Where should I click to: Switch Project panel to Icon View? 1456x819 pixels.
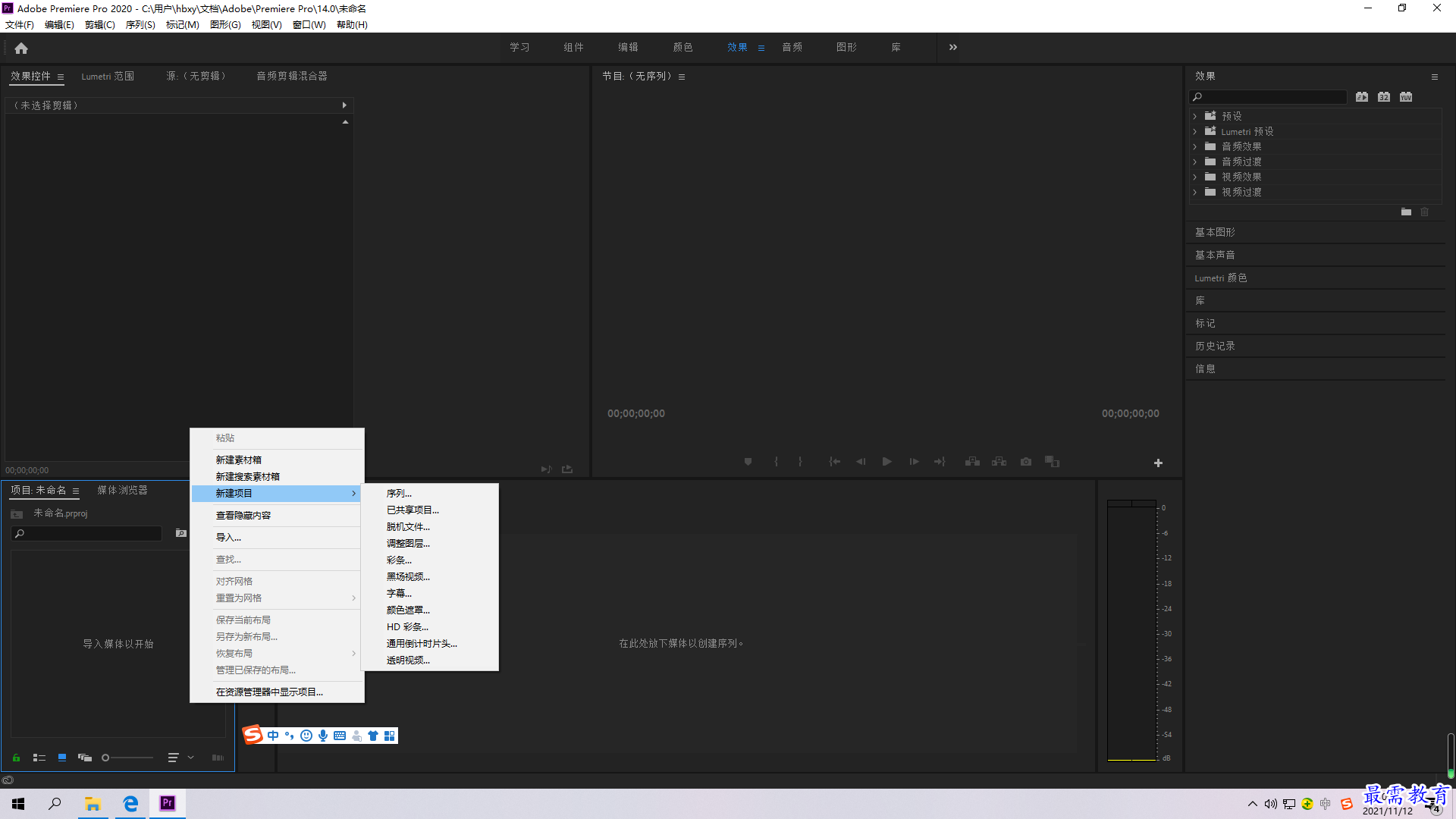(x=62, y=758)
